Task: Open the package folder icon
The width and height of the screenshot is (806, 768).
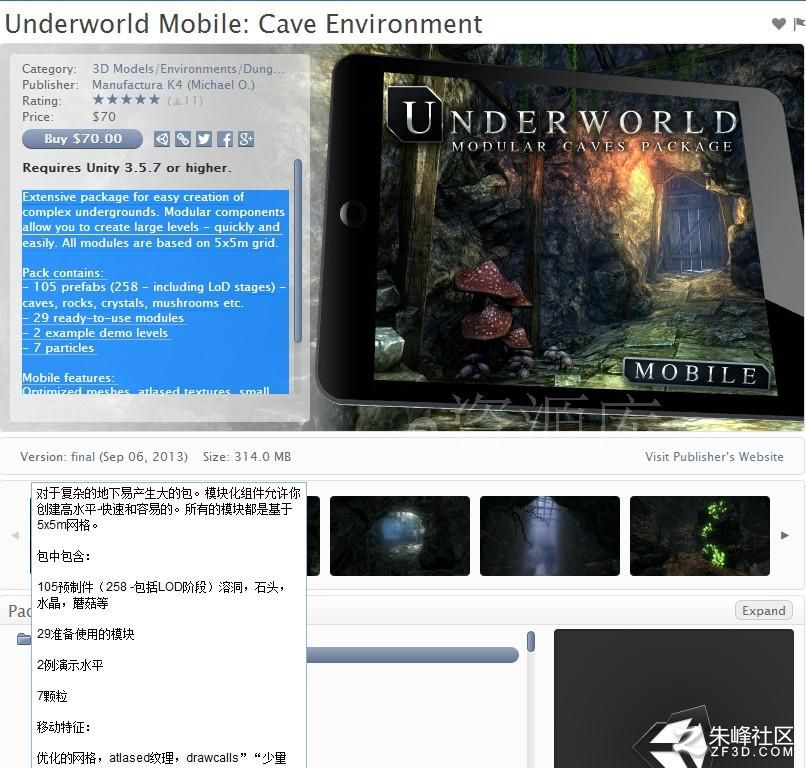Action: (24, 639)
